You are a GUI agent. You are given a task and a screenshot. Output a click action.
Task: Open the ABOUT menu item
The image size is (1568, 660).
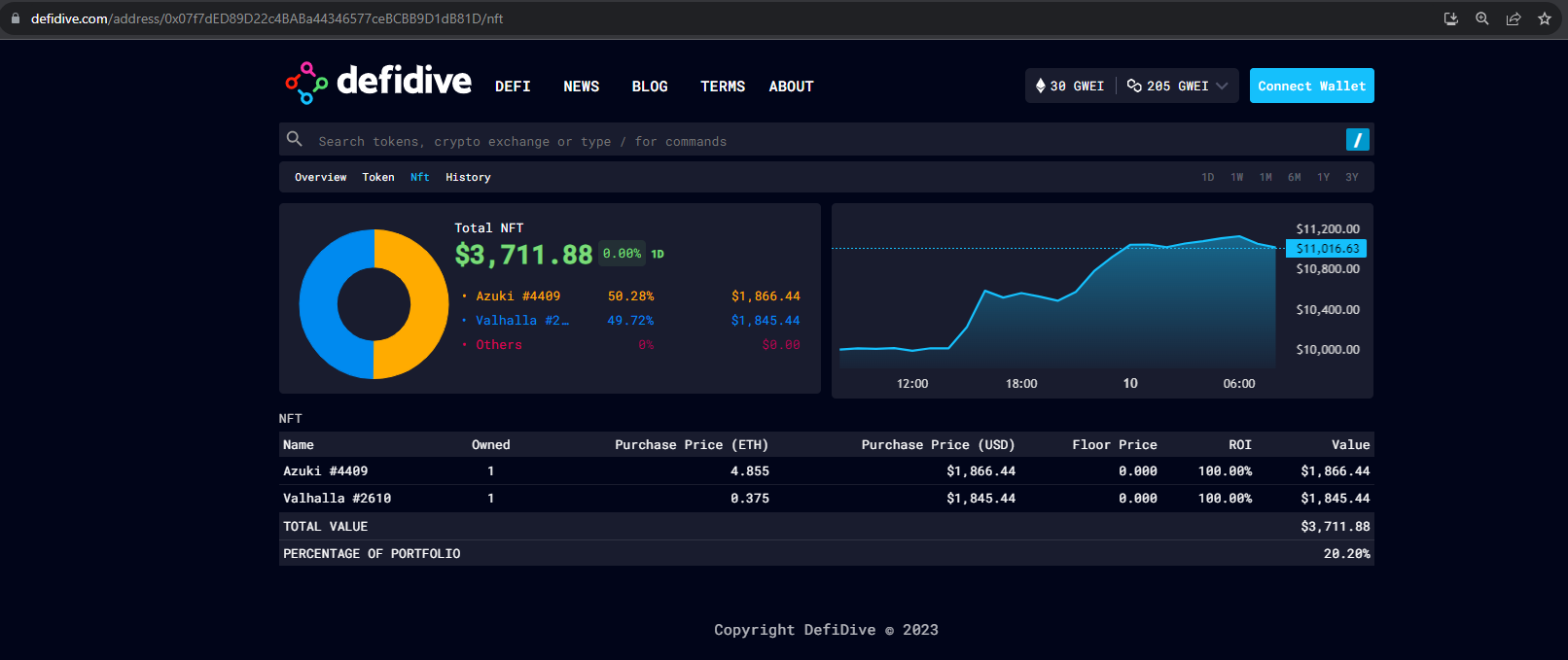(x=792, y=87)
